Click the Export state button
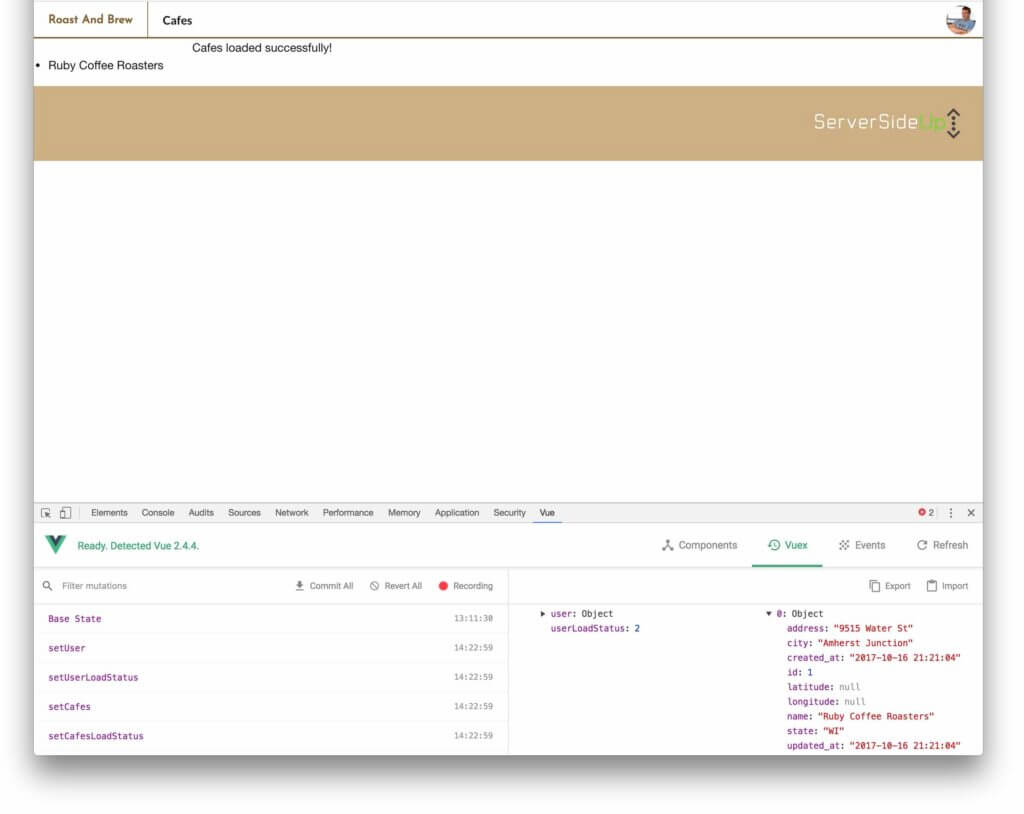This screenshot has height=814, width=1024. [x=889, y=586]
